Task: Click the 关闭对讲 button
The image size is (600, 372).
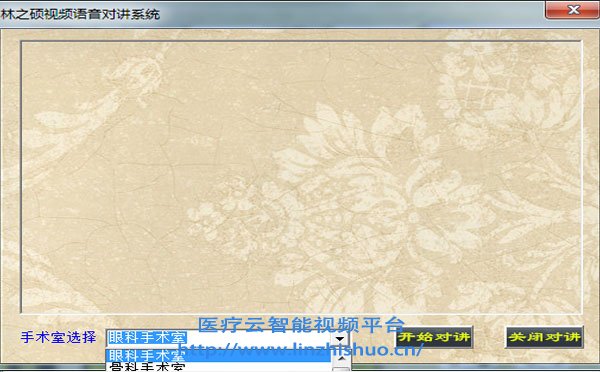Action: coord(545,337)
